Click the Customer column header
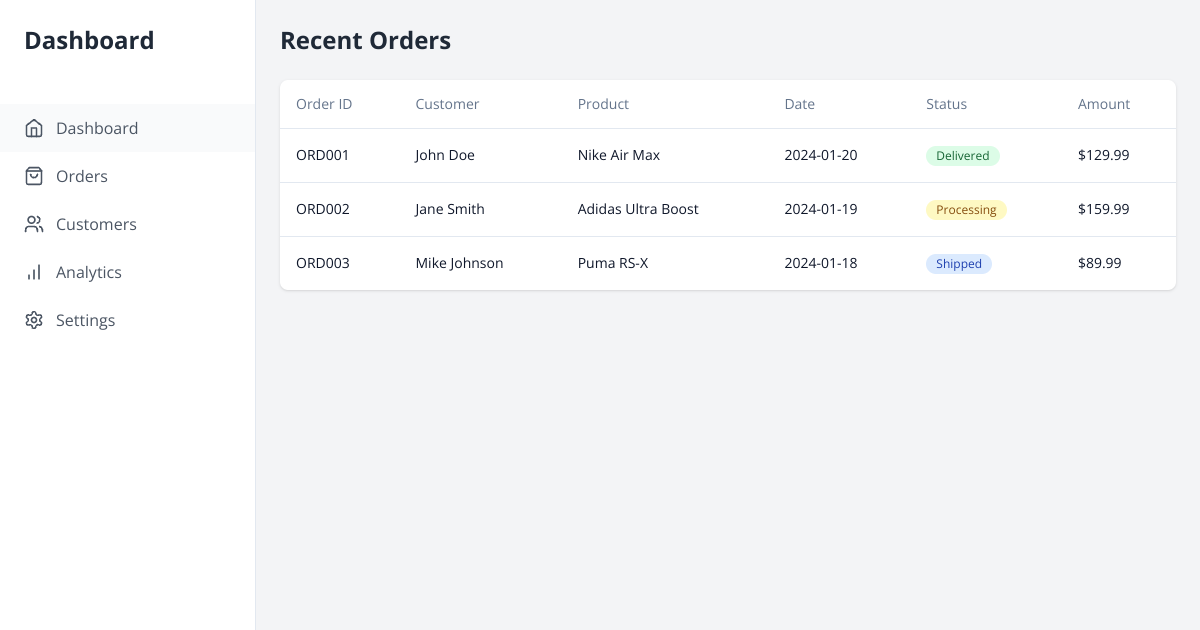Screen dimensions: 1200x630 (447, 104)
